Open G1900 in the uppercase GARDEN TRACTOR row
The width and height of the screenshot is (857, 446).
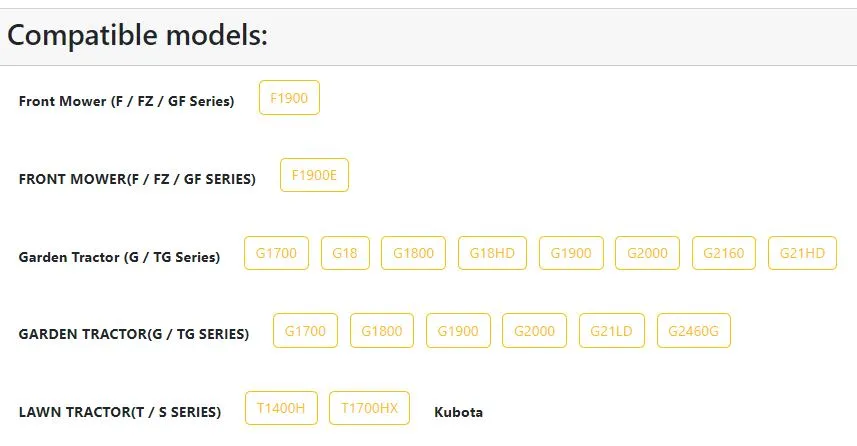click(x=458, y=331)
